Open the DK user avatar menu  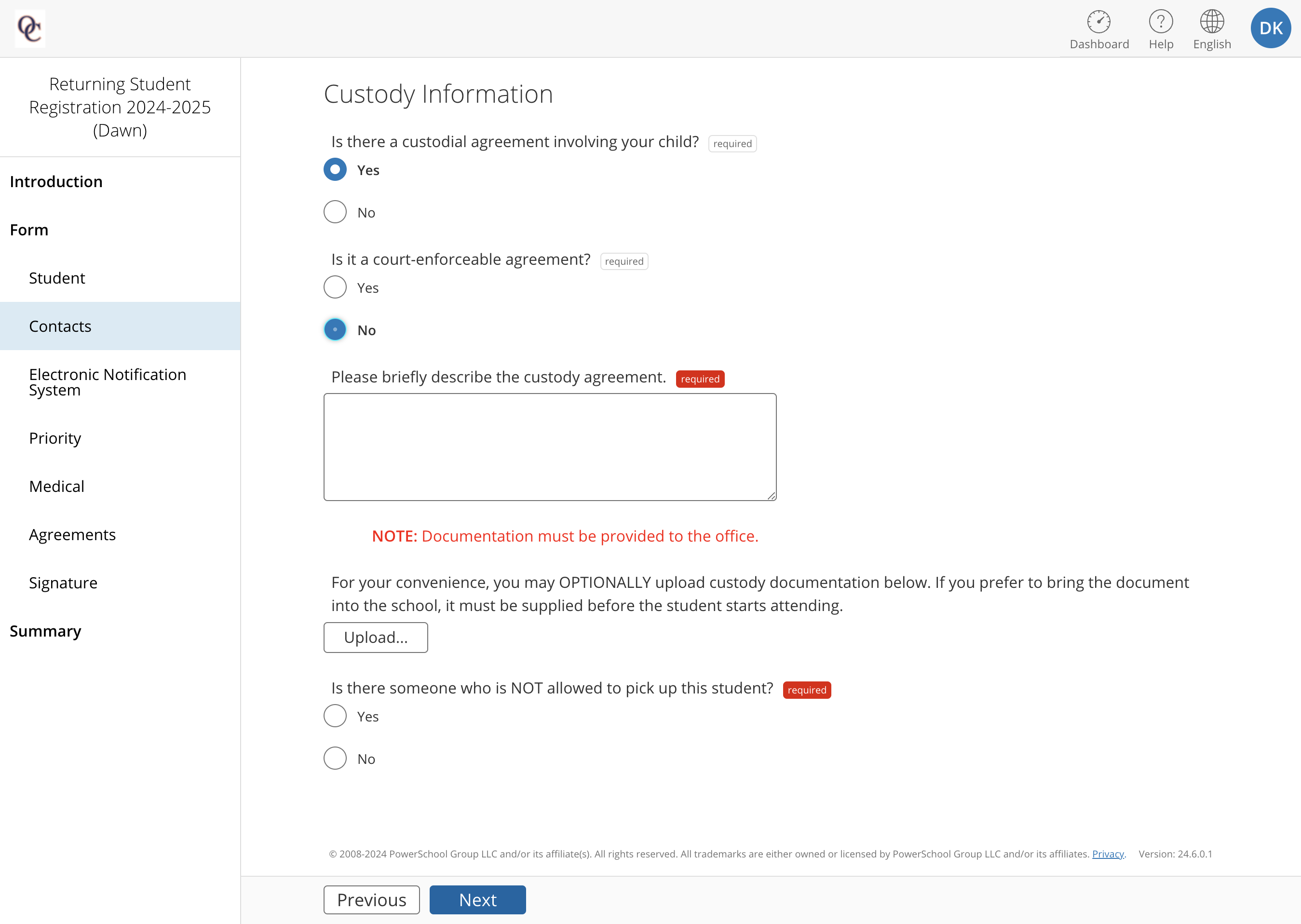(1270, 28)
